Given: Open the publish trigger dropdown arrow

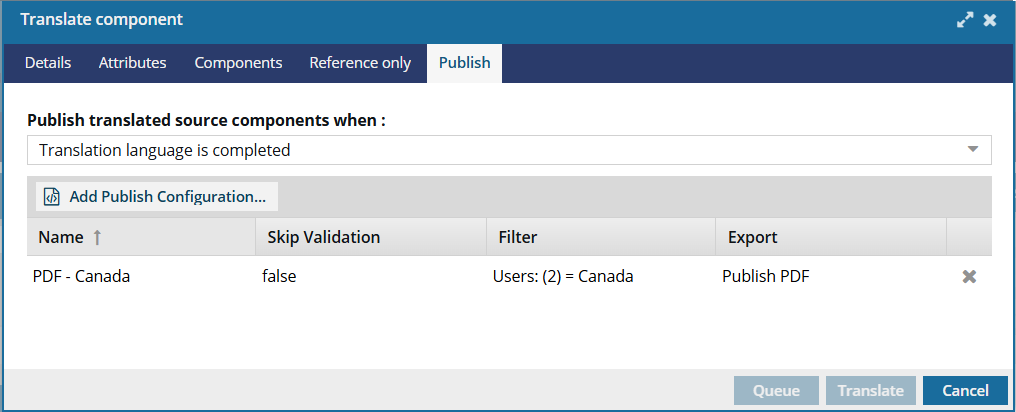Looking at the screenshot, I should (x=973, y=150).
